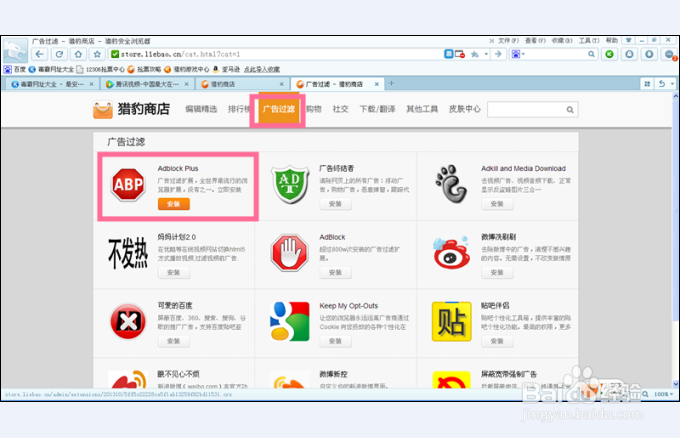
Task: Open the downloads arrow toolbar button
Action: tap(649, 54)
